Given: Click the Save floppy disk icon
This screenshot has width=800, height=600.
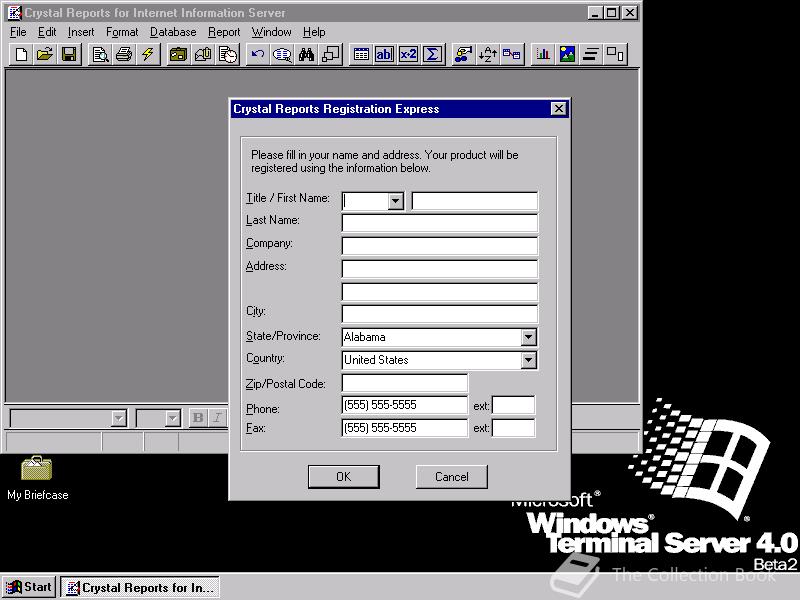Looking at the screenshot, I should click(x=69, y=54).
